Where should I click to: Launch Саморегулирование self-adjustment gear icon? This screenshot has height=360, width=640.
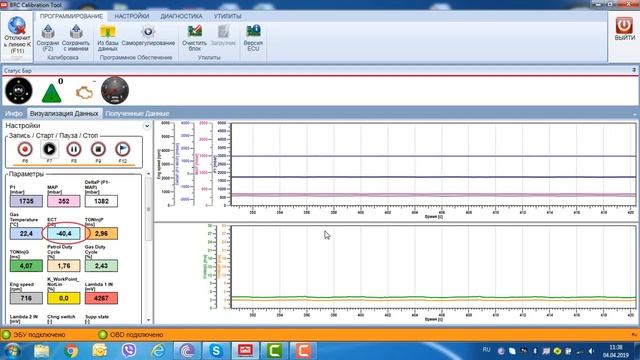[x=148, y=31]
